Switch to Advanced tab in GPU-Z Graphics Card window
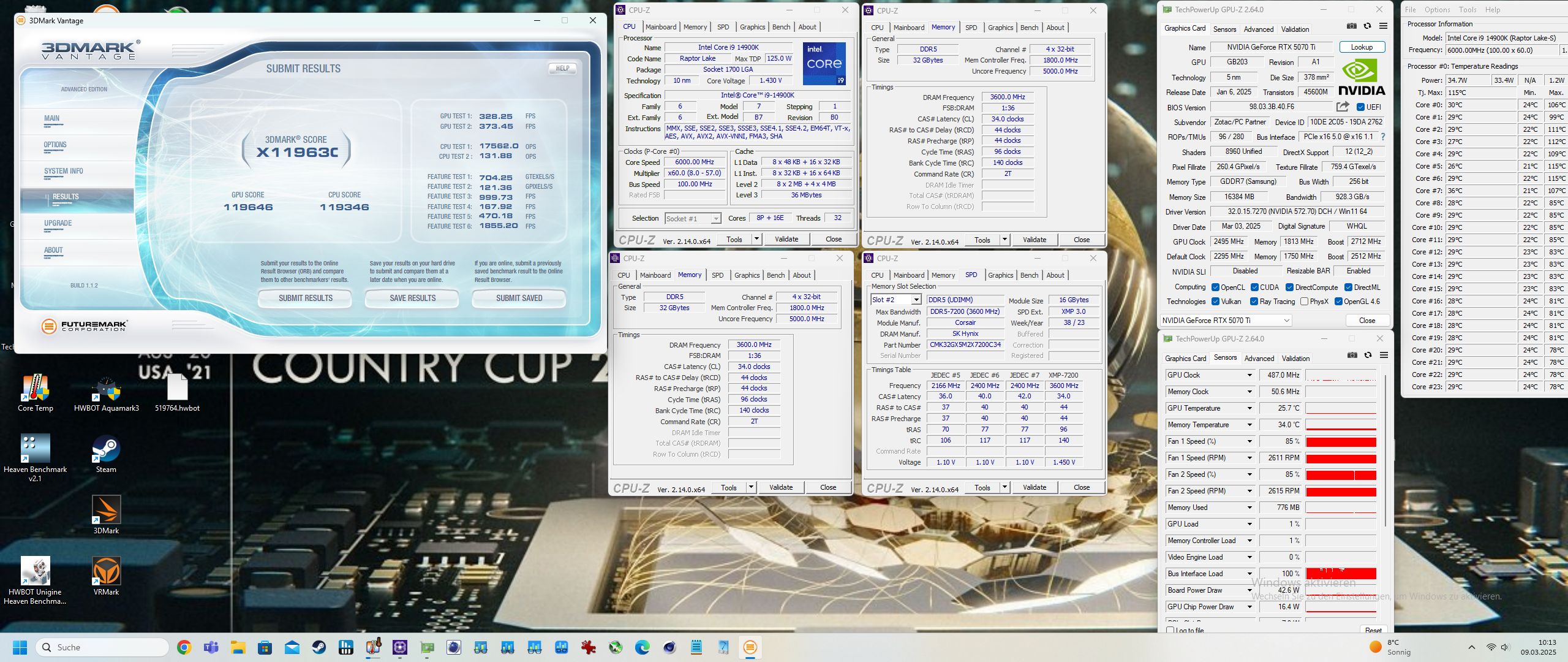 click(x=1259, y=29)
